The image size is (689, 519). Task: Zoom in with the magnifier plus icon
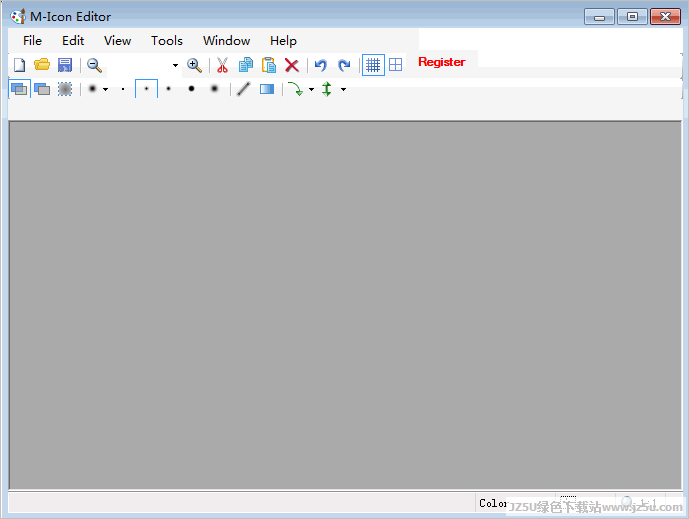194,65
